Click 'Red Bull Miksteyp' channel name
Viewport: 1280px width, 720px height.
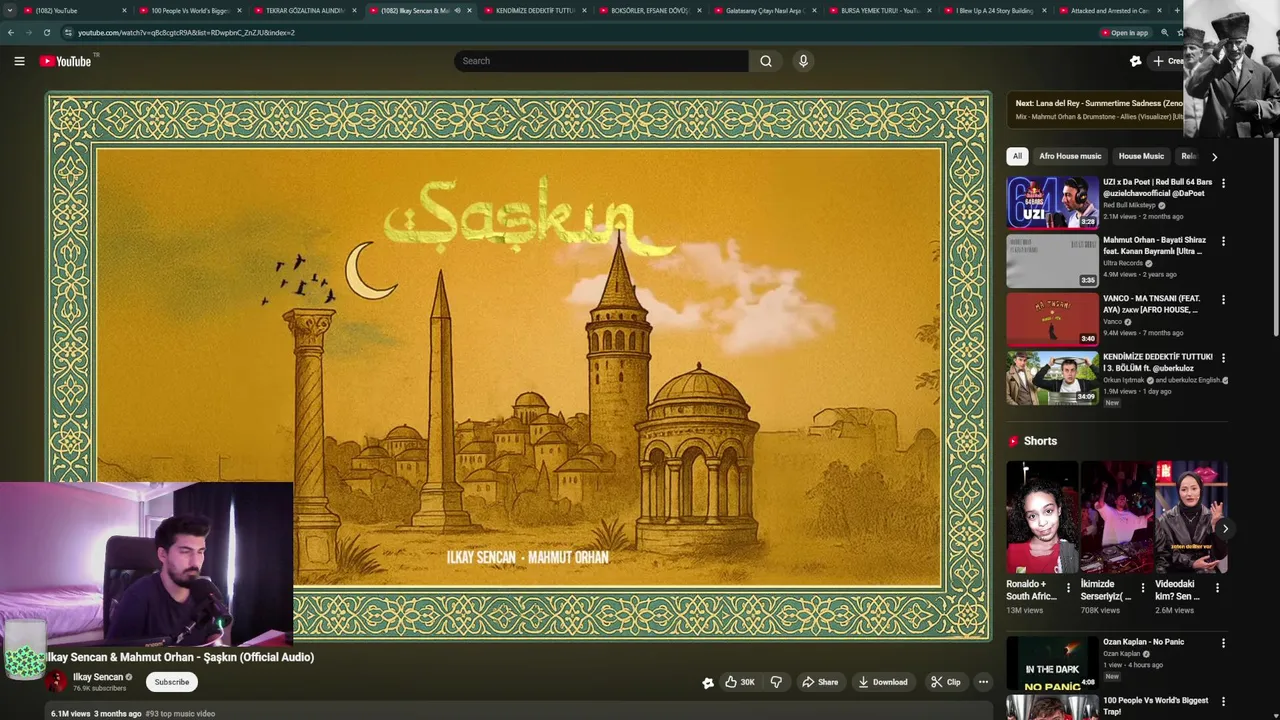click(1129, 205)
